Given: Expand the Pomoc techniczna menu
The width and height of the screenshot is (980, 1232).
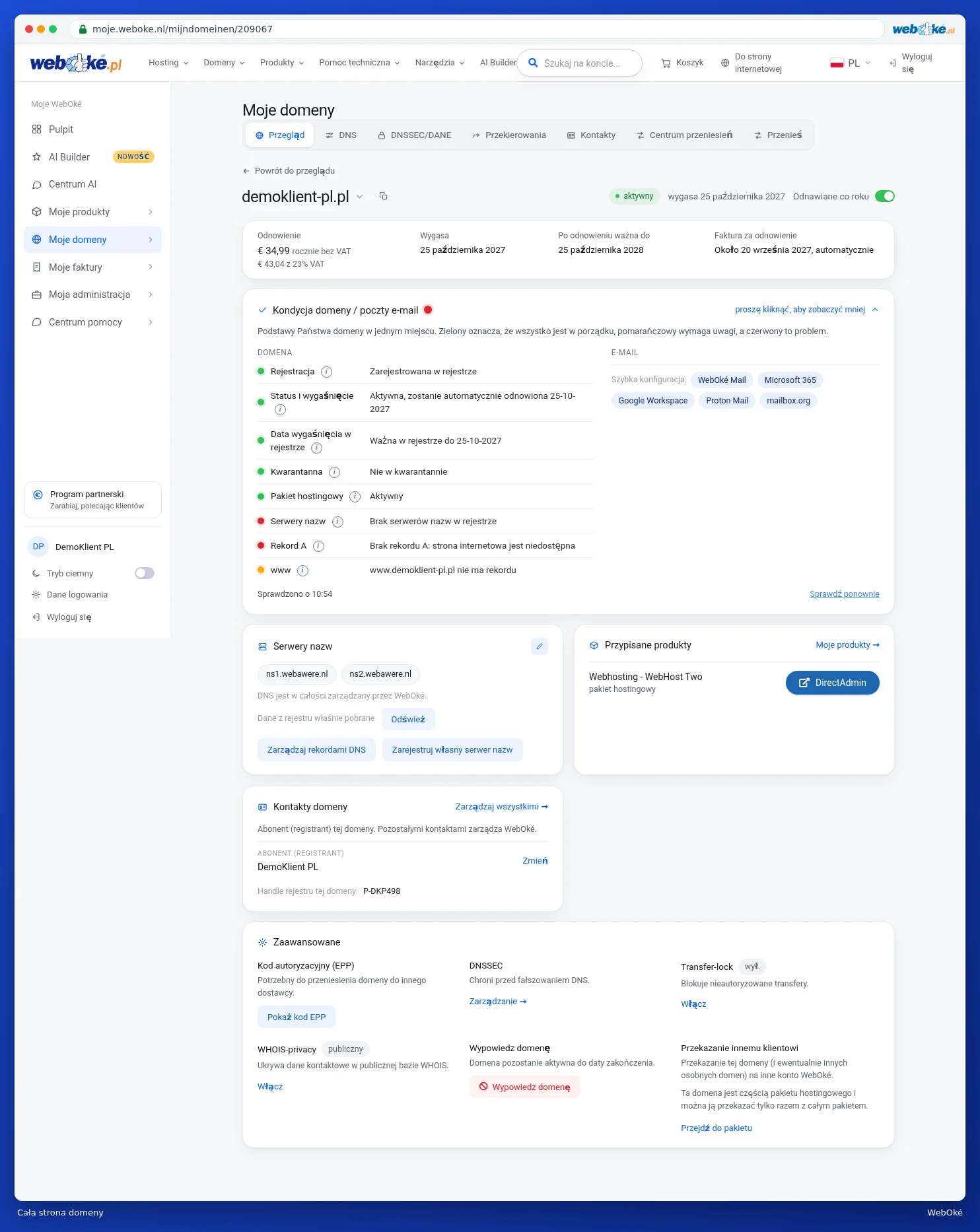Looking at the screenshot, I should pyautogui.click(x=359, y=63).
